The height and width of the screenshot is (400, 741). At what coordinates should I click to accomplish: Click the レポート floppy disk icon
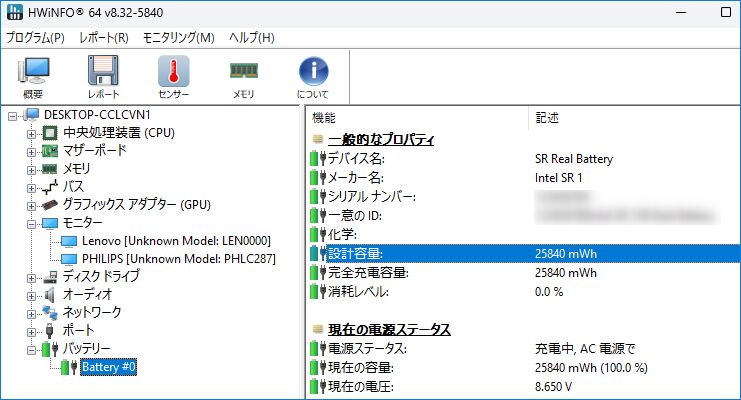click(x=103, y=72)
